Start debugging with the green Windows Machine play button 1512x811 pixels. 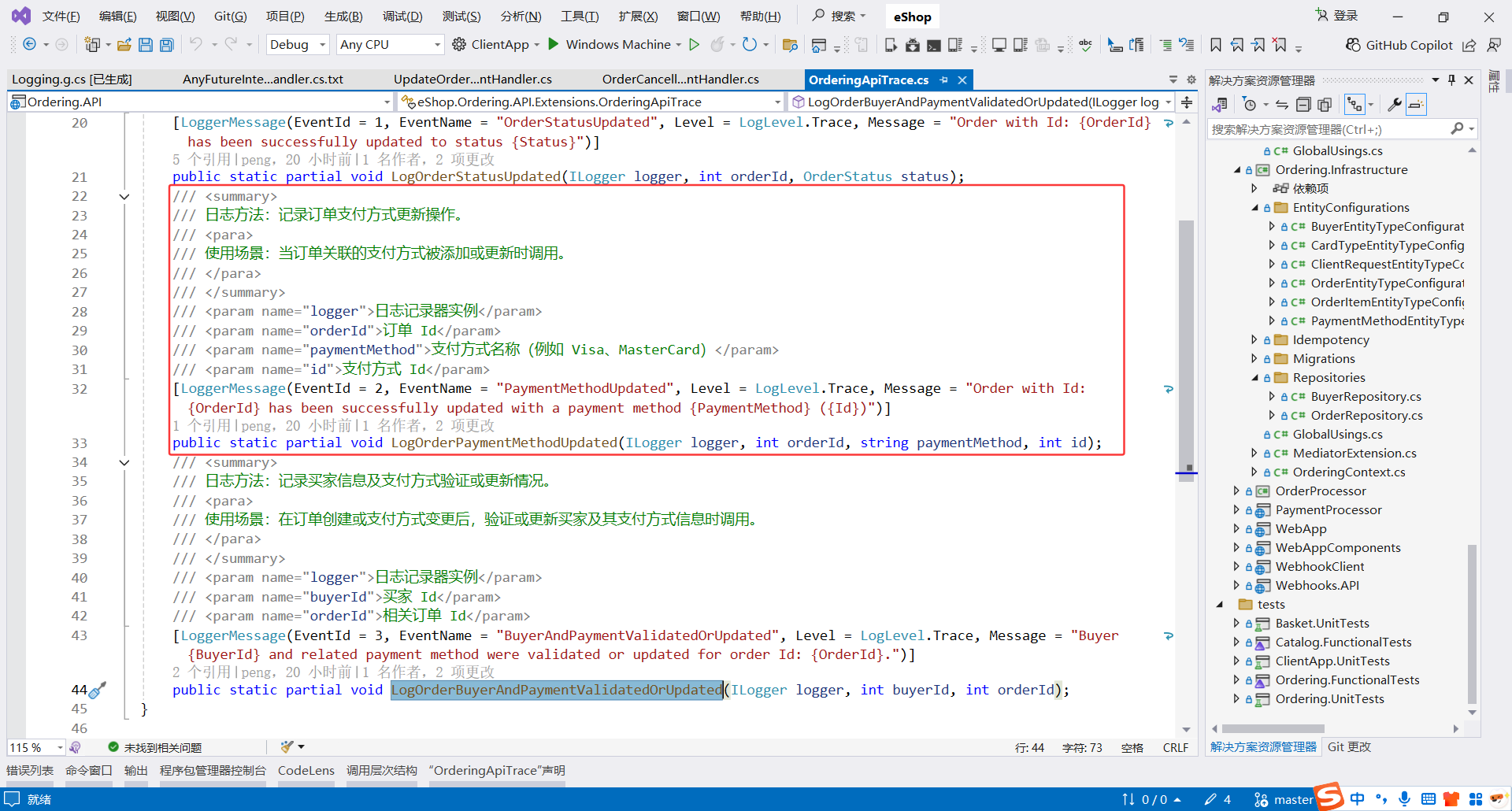554,44
